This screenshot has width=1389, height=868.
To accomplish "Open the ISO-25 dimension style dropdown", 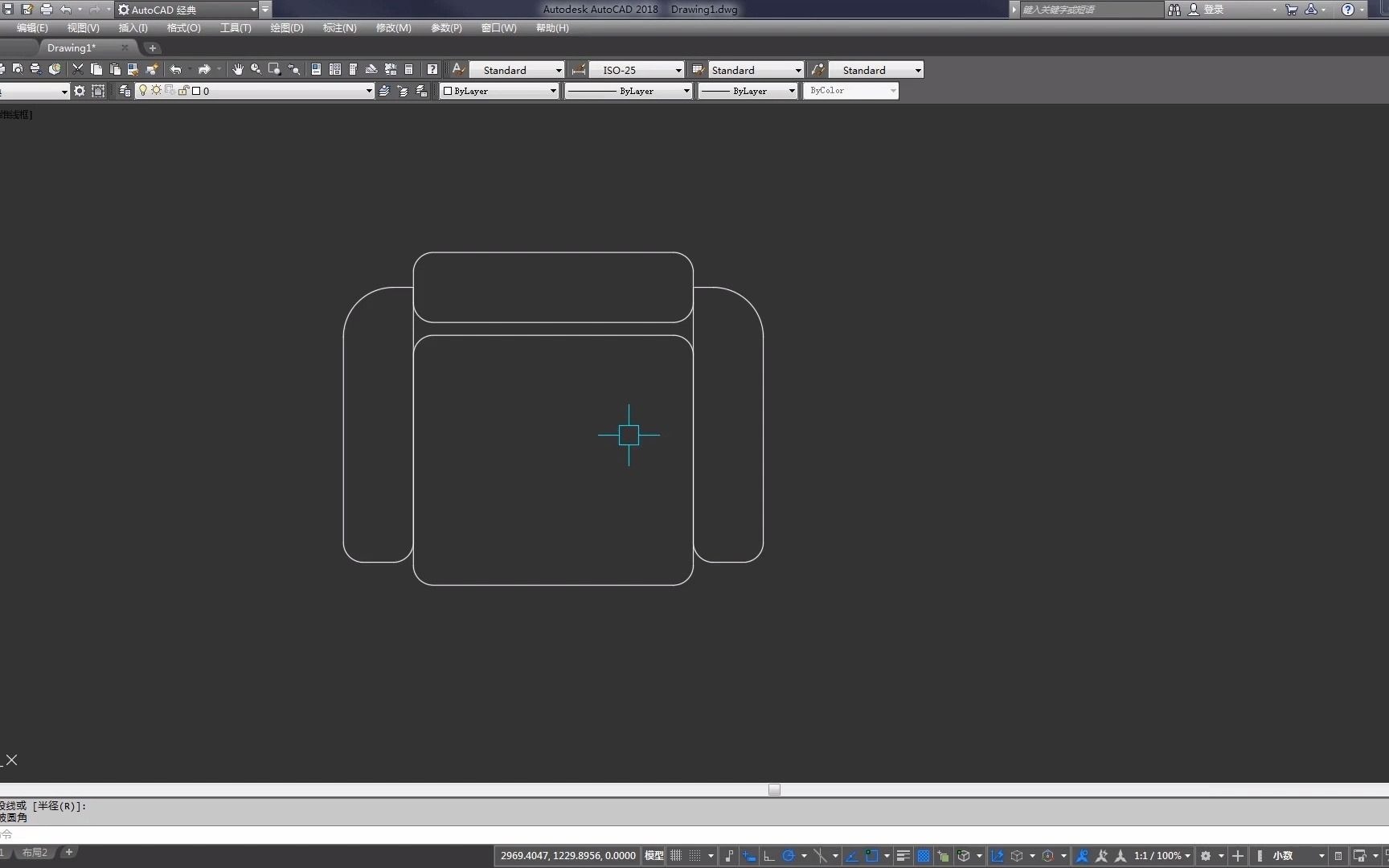I will (637, 70).
